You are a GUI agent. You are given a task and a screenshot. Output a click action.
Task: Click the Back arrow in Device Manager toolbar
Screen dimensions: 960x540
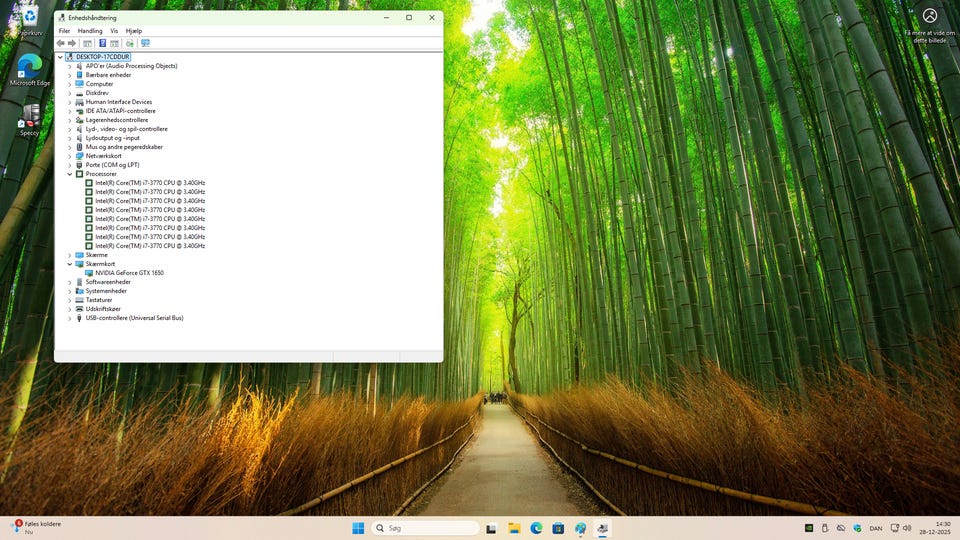tap(61, 43)
